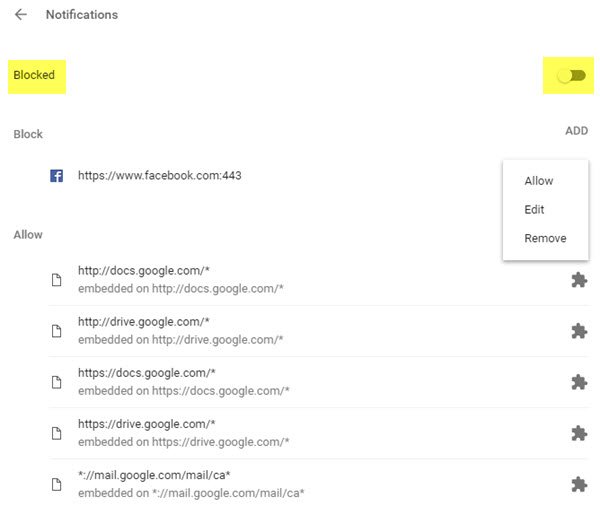Viewport: 600px width, 532px height.
Task: Click extension puzzle icon for https://docs.google.com
Action: coord(578,382)
